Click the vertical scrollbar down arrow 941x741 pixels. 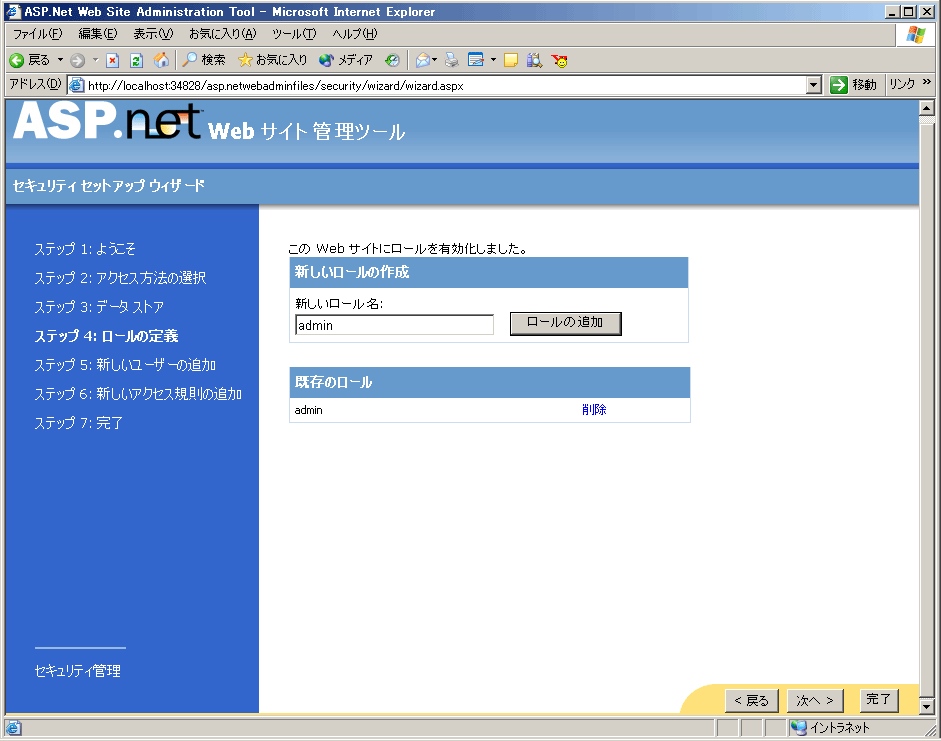point(927,707)
